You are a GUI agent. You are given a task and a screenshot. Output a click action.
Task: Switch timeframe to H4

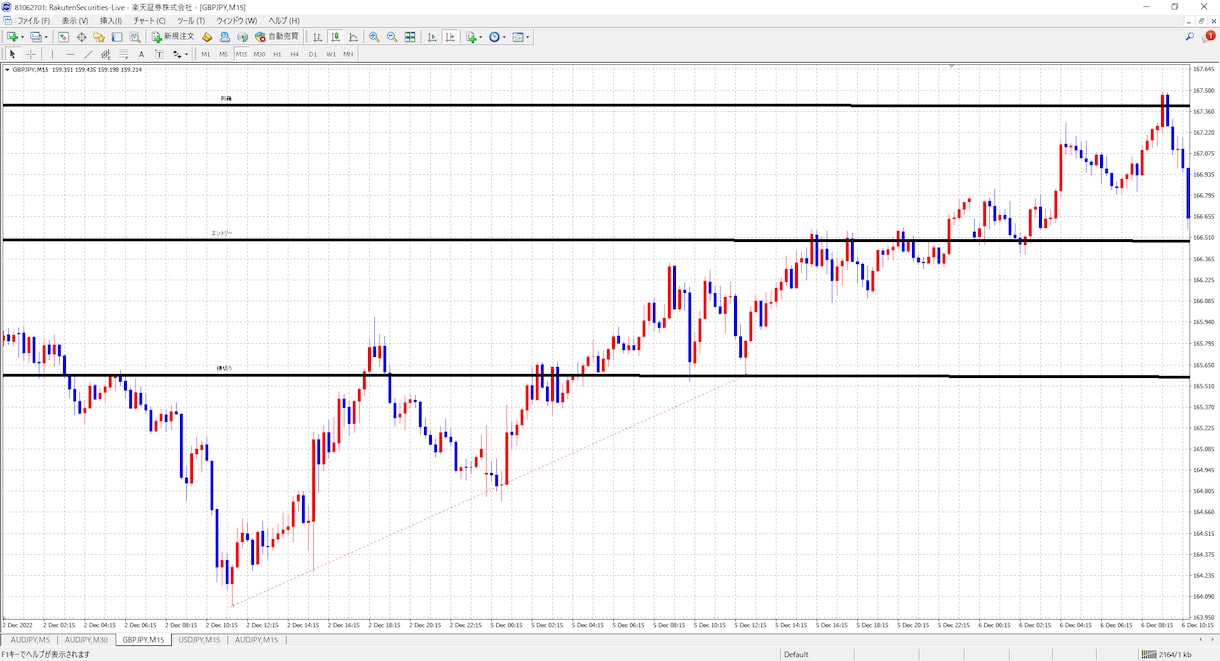295,54
